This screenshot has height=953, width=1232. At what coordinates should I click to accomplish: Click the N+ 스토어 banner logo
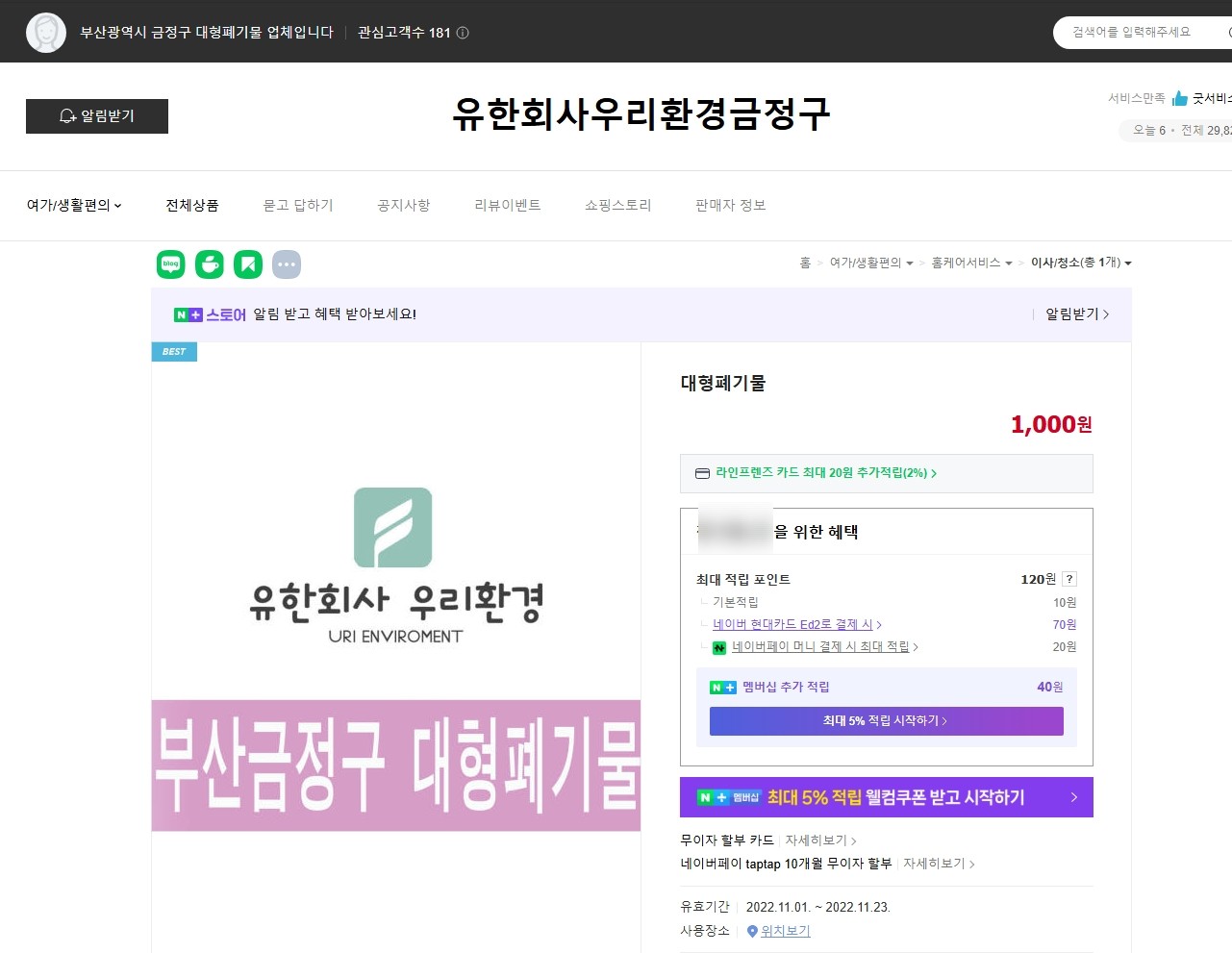click(210, 314)
